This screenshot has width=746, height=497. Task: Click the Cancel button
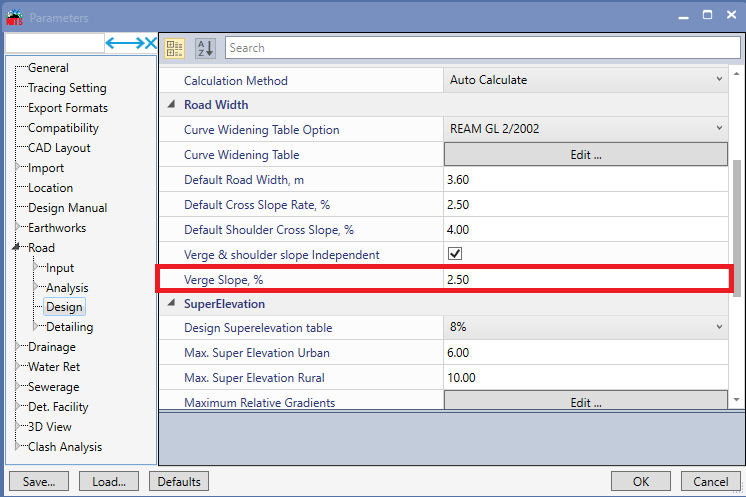(711, 481)
